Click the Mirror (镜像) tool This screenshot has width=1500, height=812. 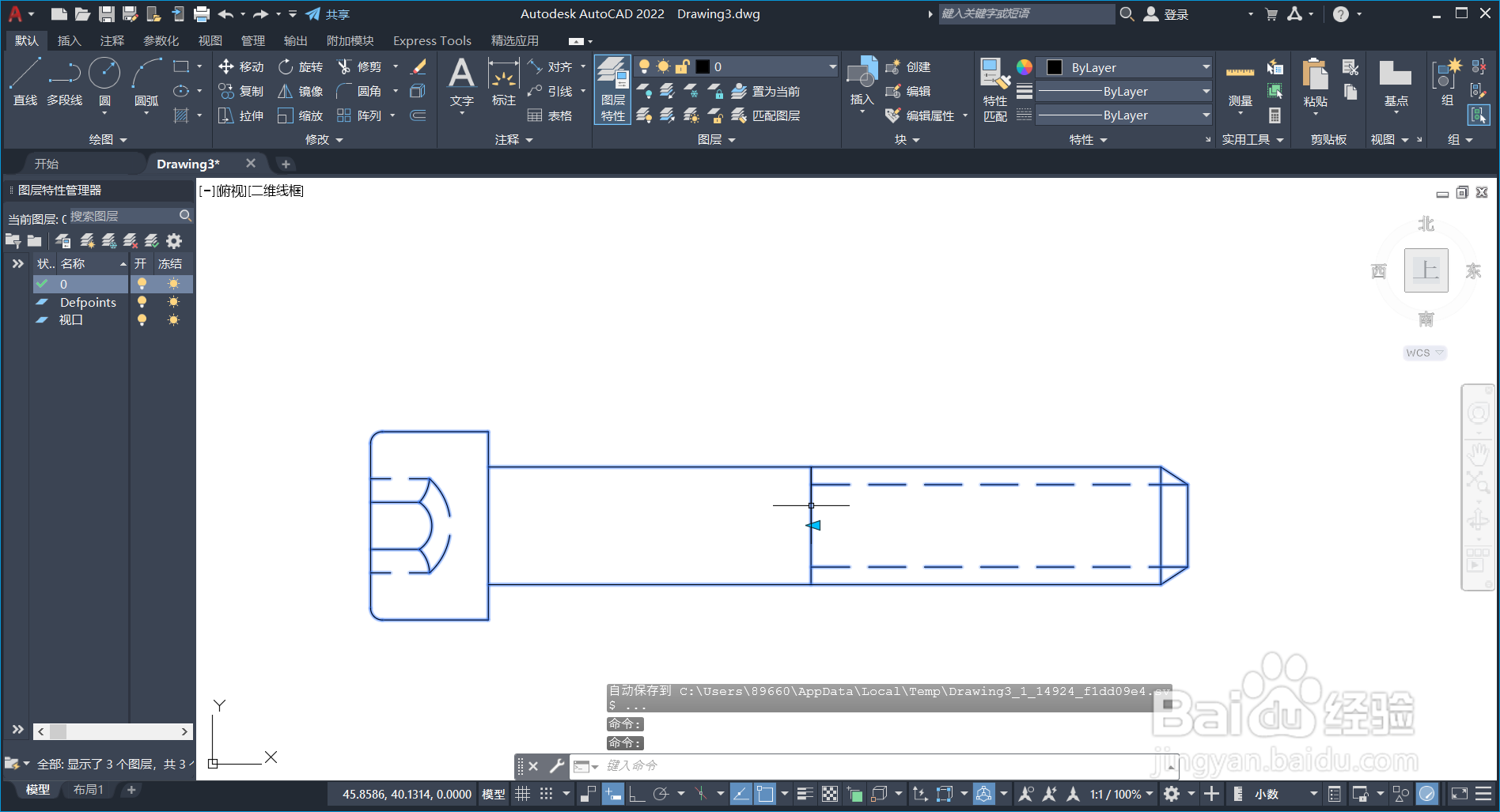tap(301, 92)
